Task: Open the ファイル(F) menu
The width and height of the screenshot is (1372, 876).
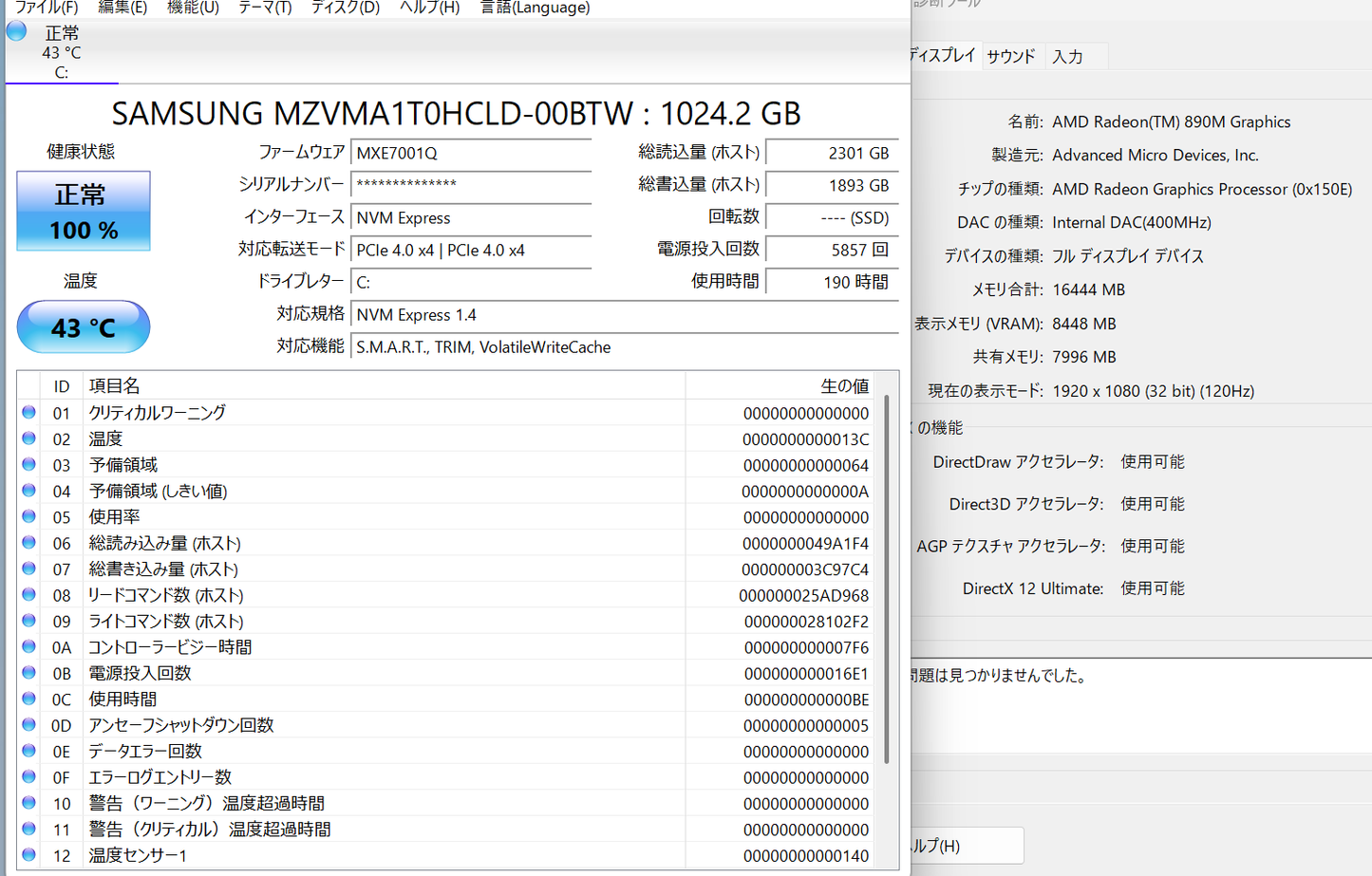Action: 47,8
